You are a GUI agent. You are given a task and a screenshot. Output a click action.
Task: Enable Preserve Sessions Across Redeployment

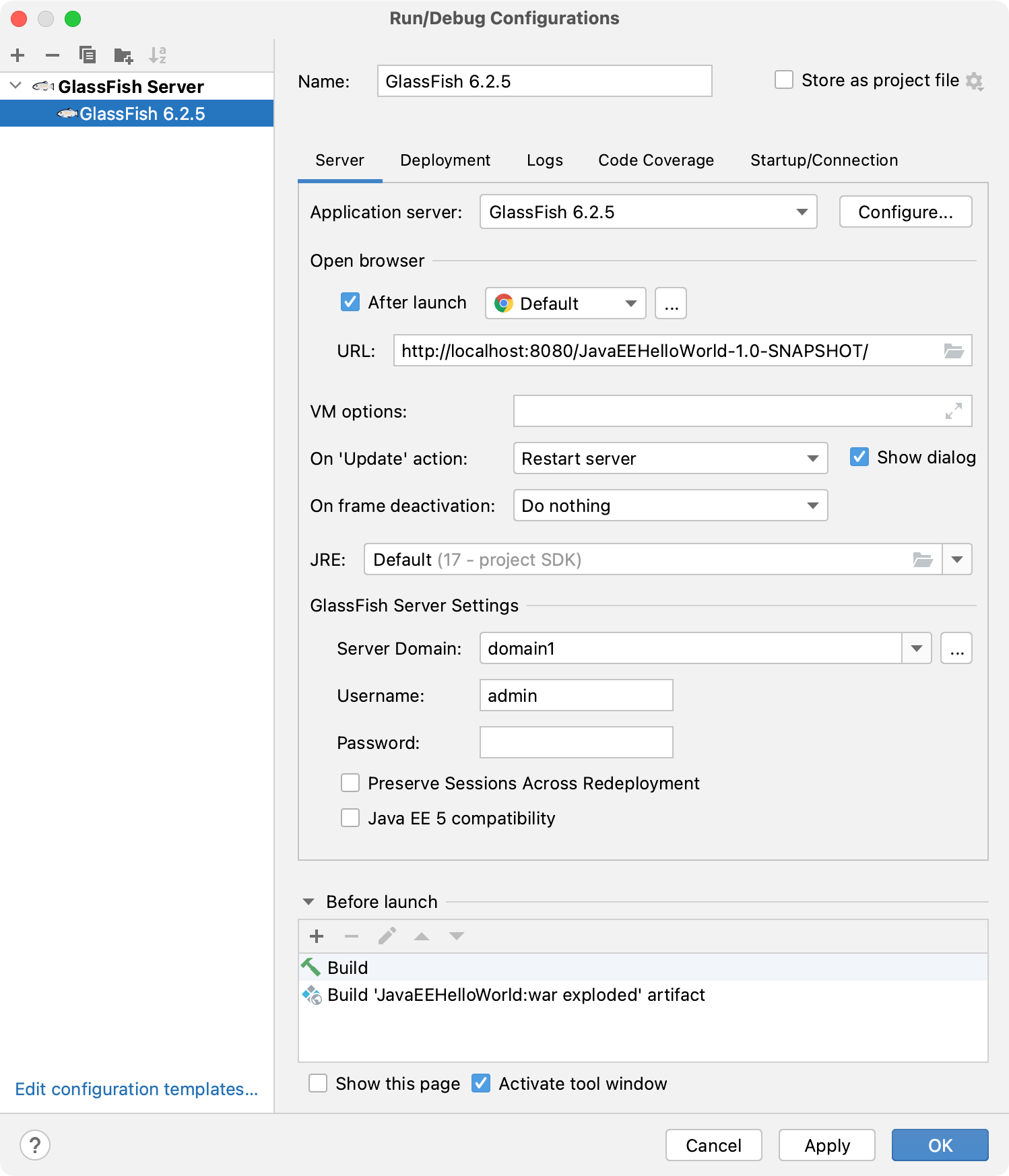[350, 783]
